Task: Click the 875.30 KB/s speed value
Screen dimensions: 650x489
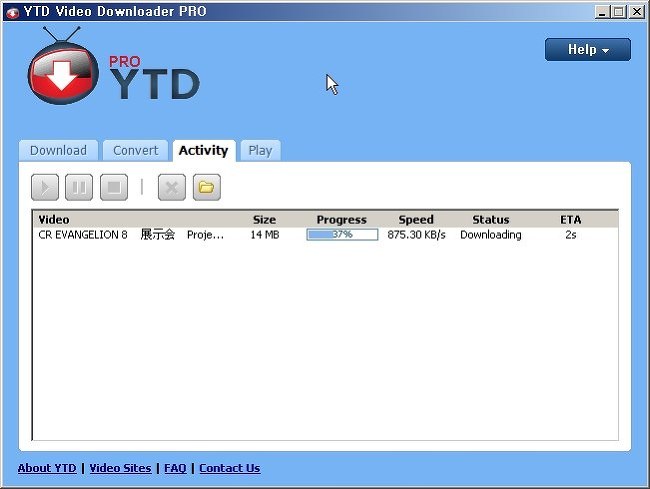Action: coord(416,235)
